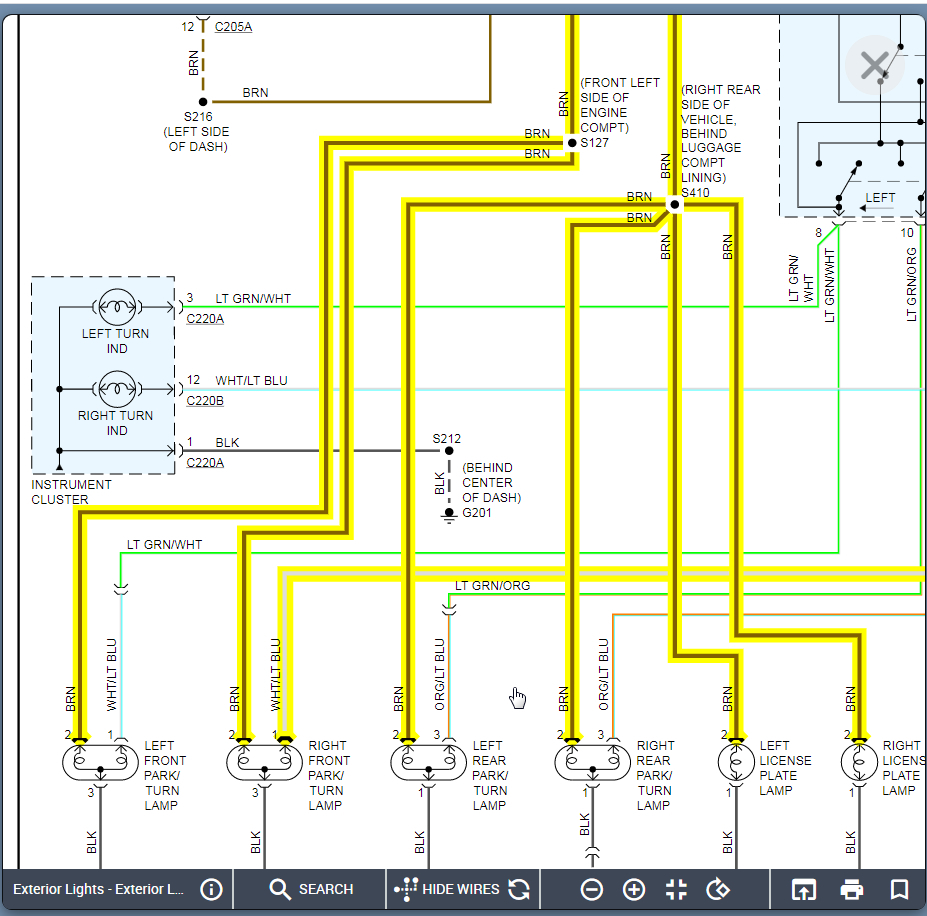Click the export/open in new window icon
The width and height of the screenshot is (927, 916).
(x=803, y=889)
